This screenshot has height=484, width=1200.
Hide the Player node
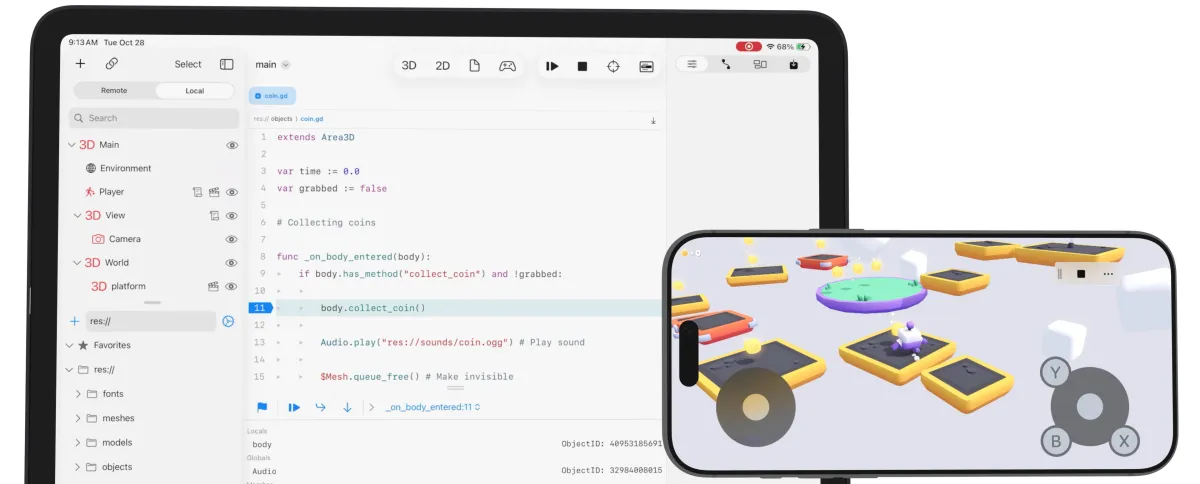(232, 192)
